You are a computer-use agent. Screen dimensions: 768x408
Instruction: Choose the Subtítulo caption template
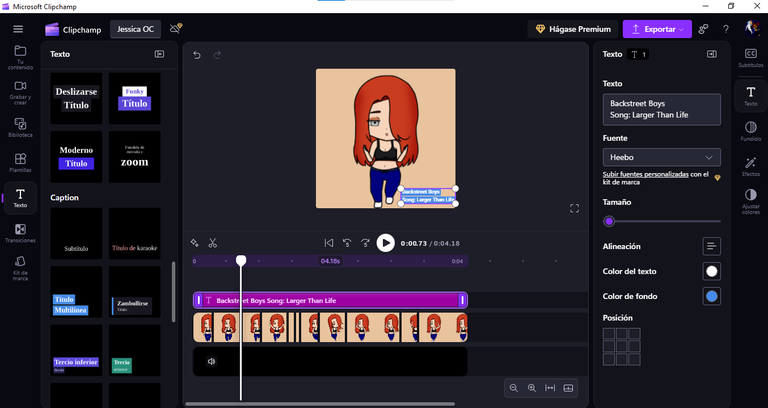(76, 234)
